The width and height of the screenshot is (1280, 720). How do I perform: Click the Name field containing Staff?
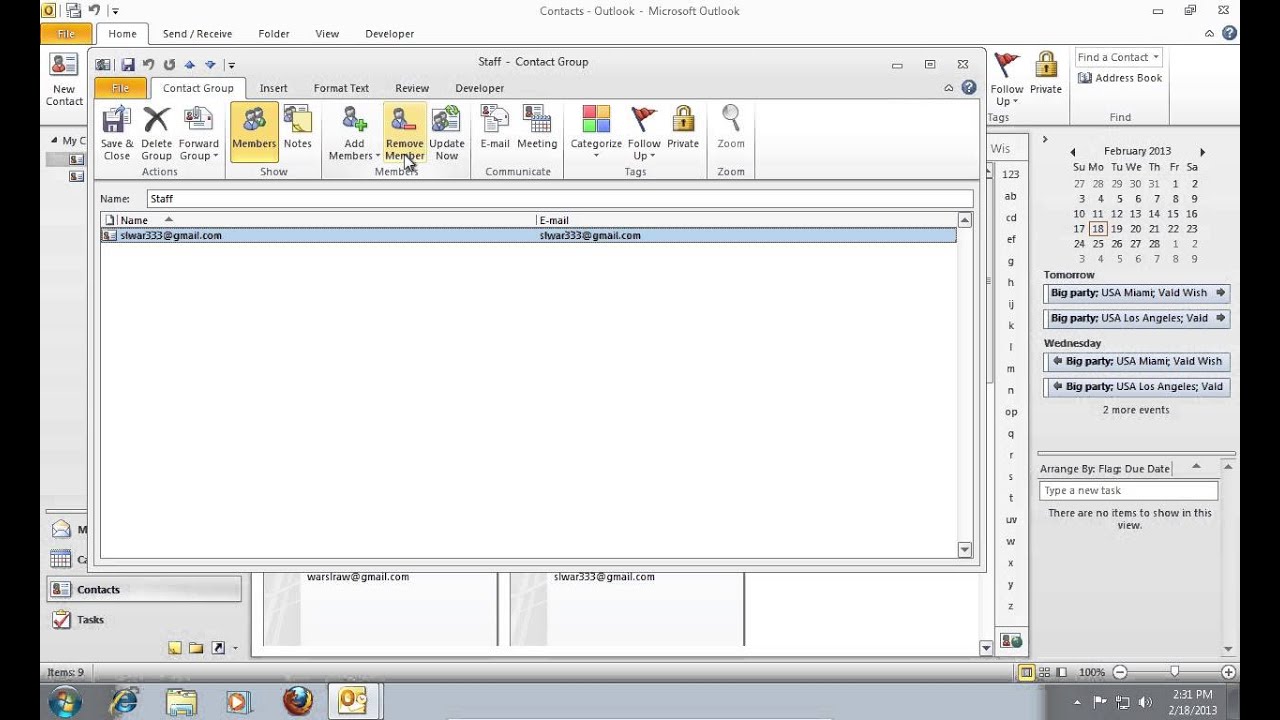(x=560, y=199)
